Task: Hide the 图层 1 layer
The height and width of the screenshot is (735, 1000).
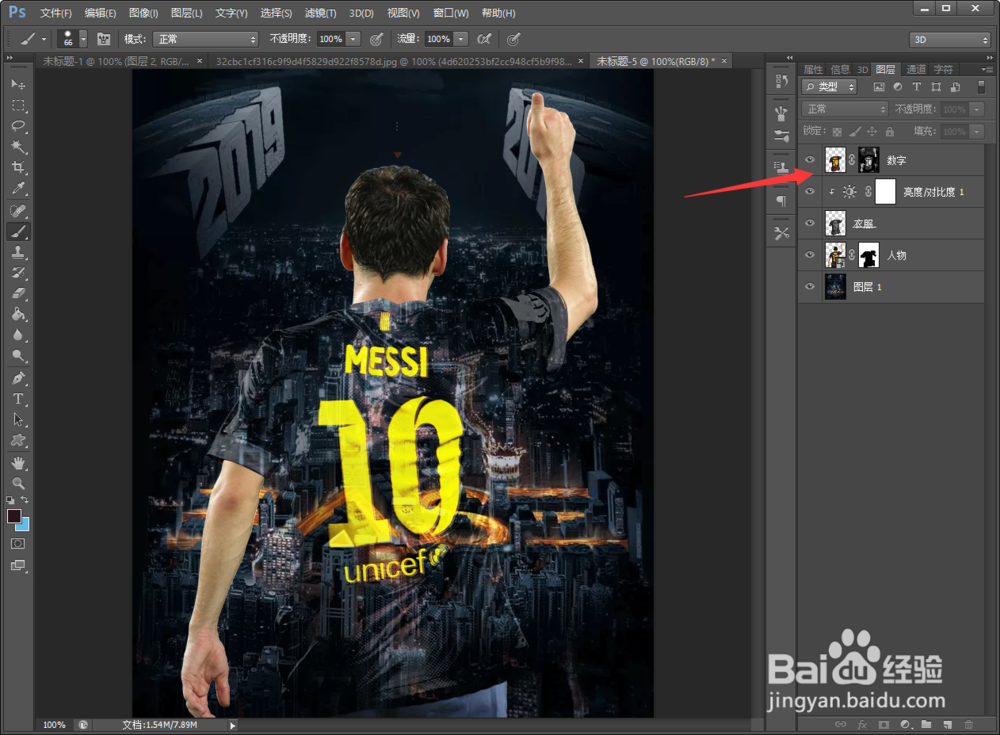Action: [x=810, y=286]
